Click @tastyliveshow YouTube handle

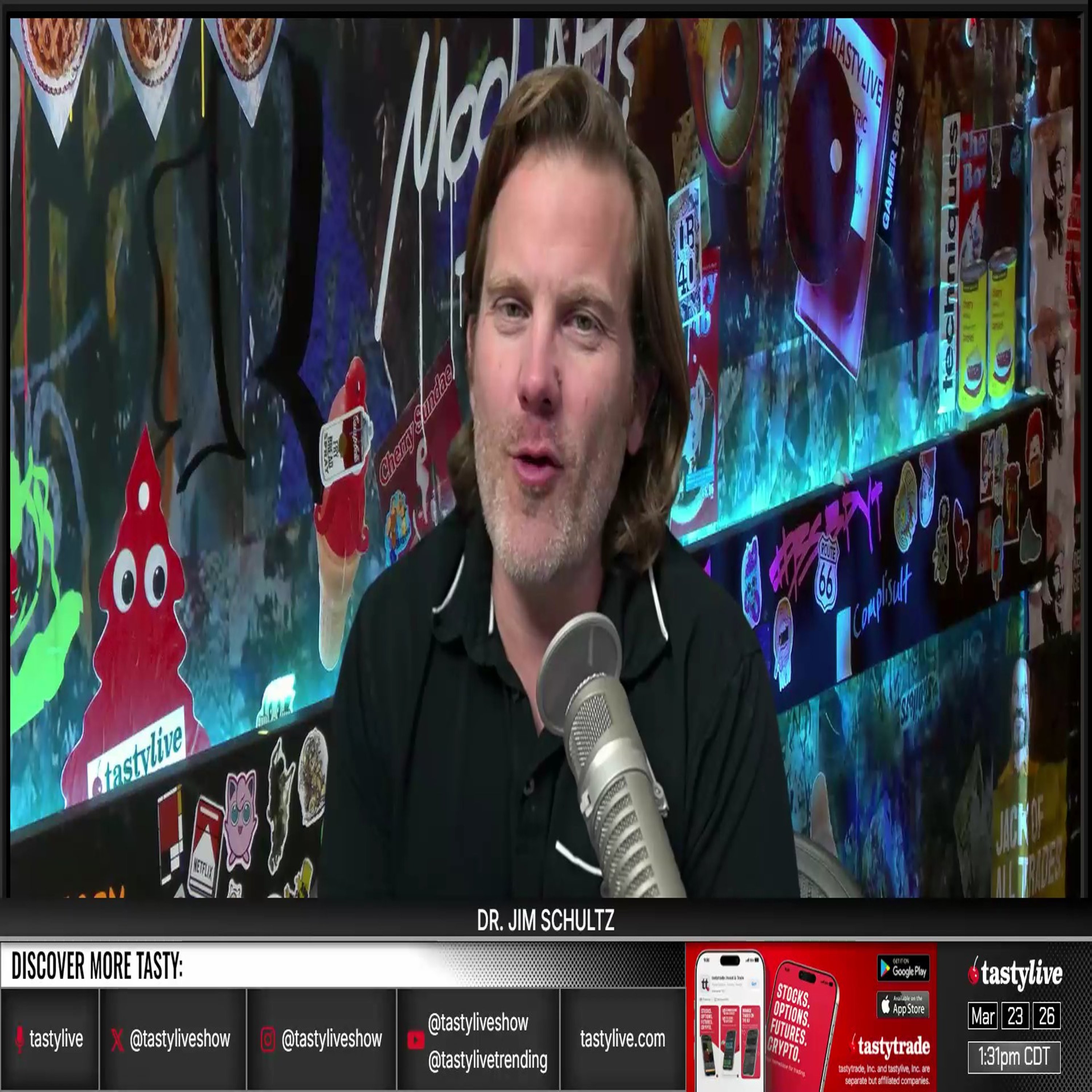coord(478,1022)
